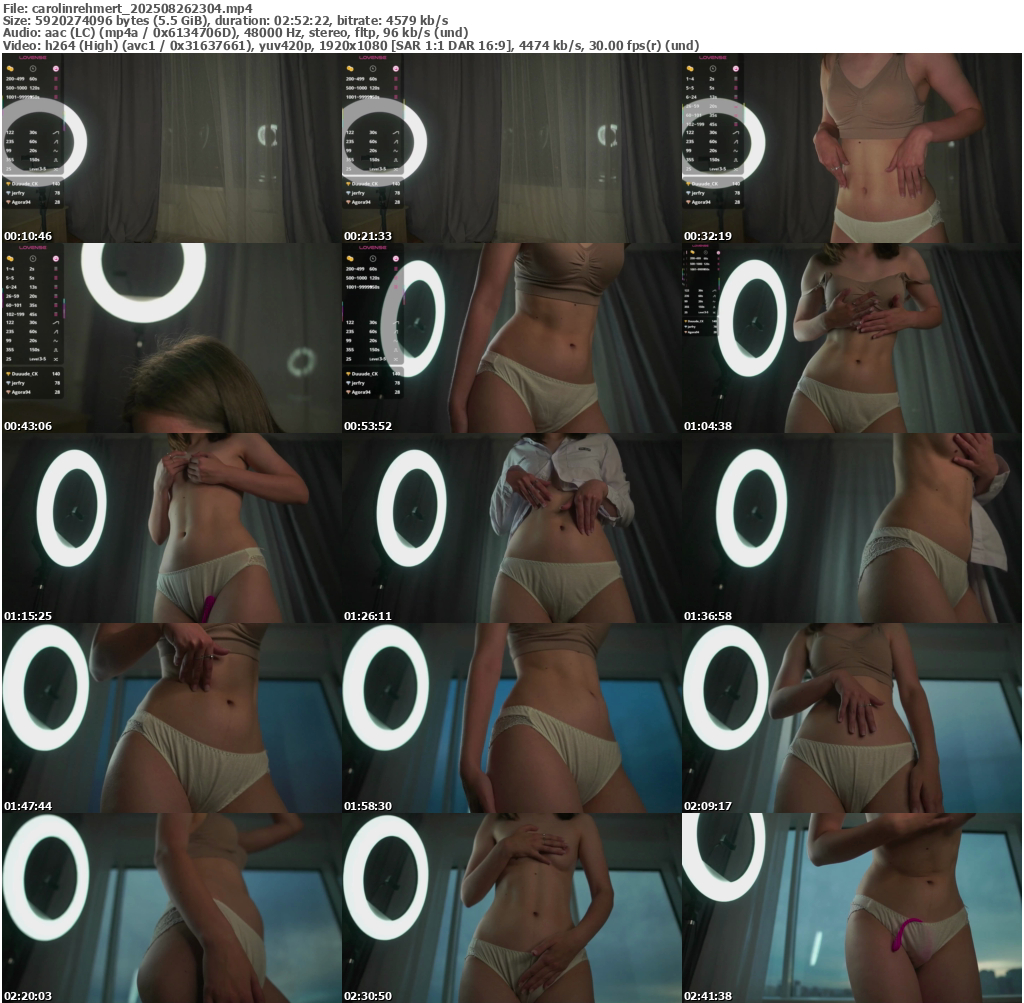1024x1003 pixels.
Task: Choose the thumbnail marked 02:09:17
Action: click(852, 718)
